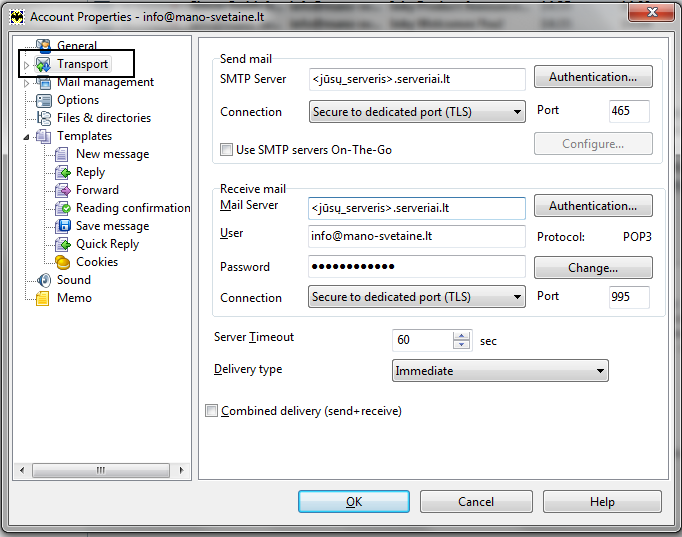Click the Change... password button
The width and height of the screenshot is (682, 537).
[593, 268]
